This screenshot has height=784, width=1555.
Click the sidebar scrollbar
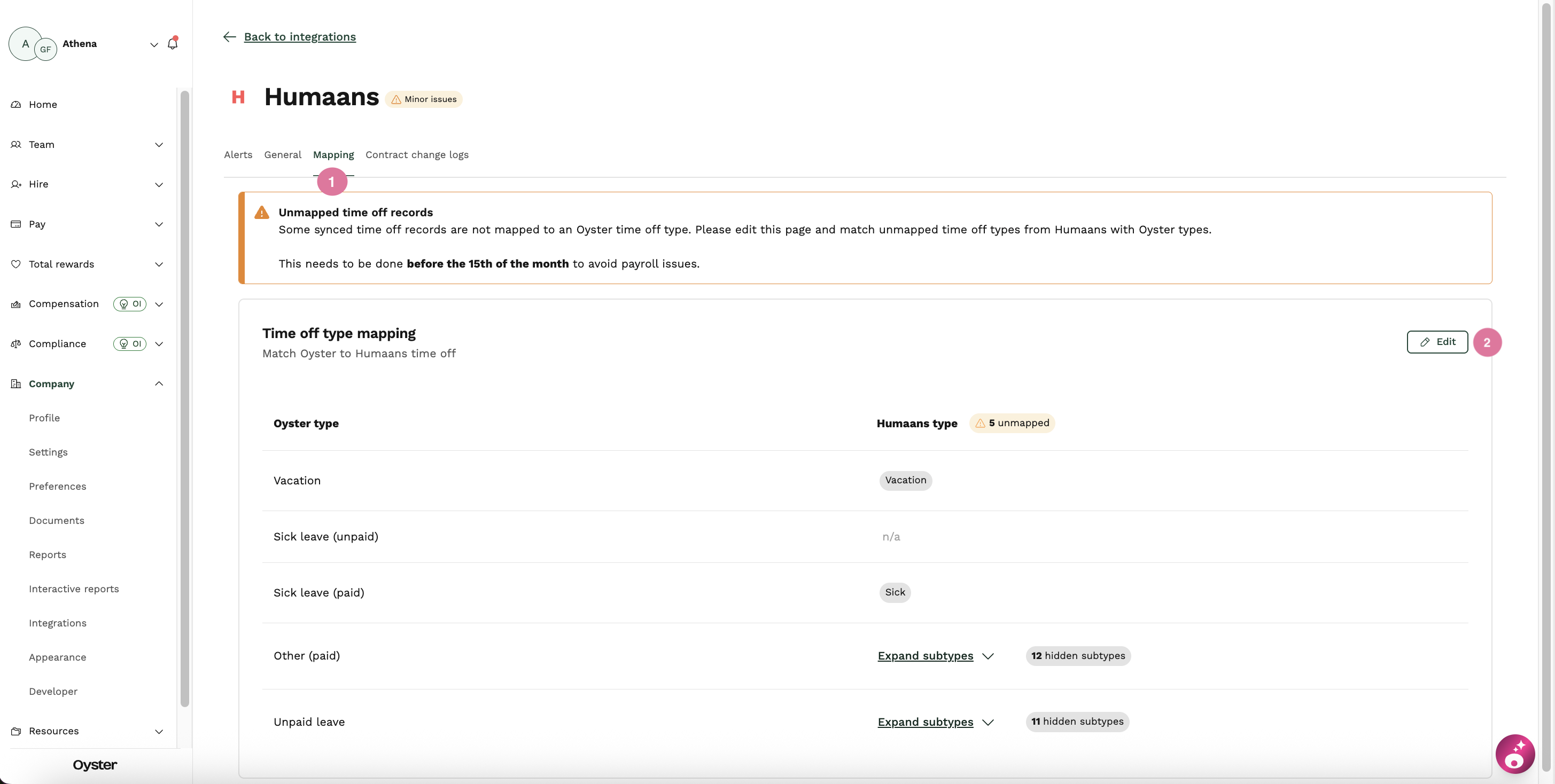tap(185, 398)
